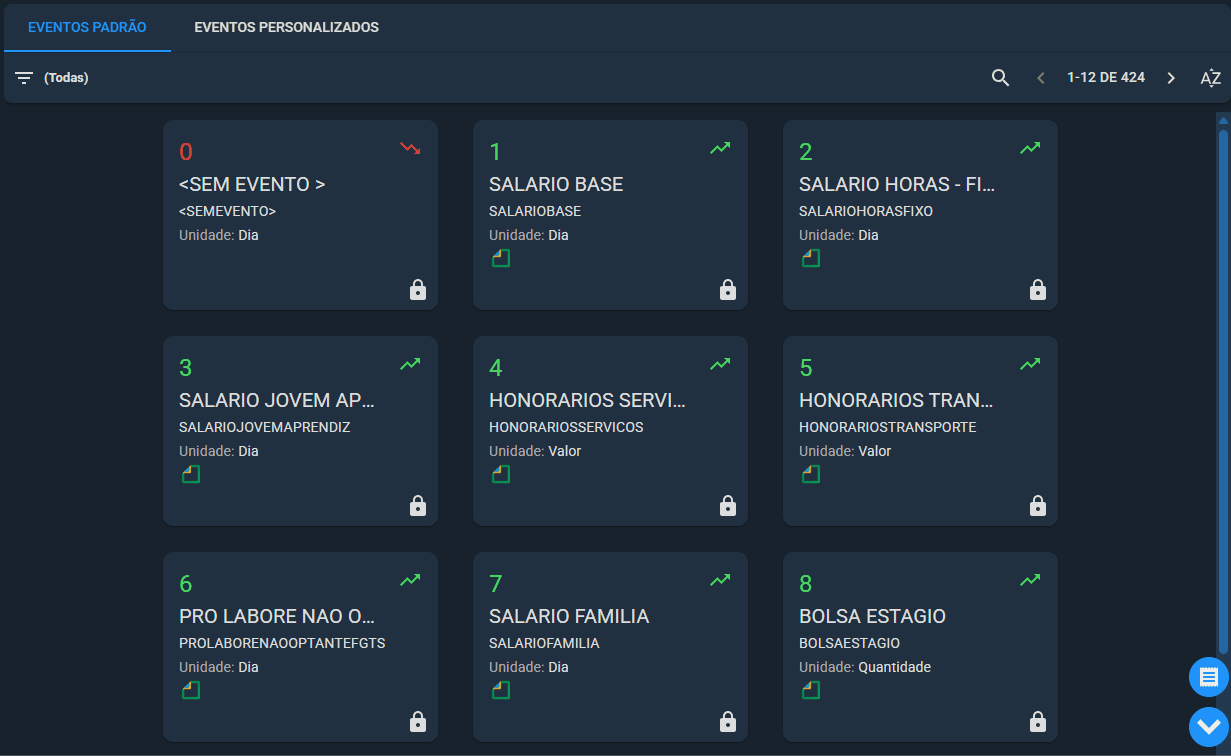Click the code SALARIOJOVEMAPRENDIZ

click(x=265, y=427)
